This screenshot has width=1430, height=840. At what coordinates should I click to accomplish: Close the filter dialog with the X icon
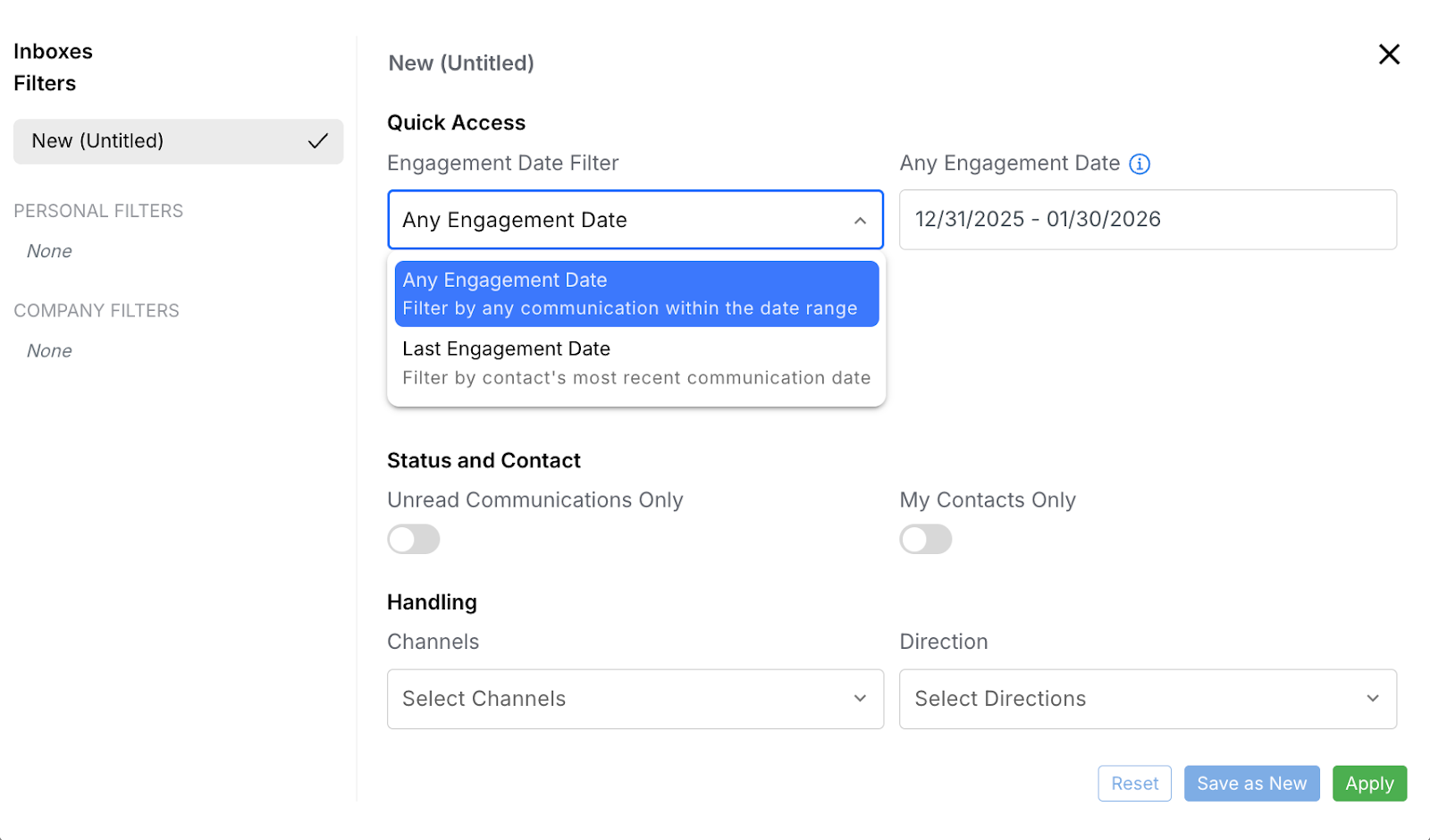tap(1389, 55)
